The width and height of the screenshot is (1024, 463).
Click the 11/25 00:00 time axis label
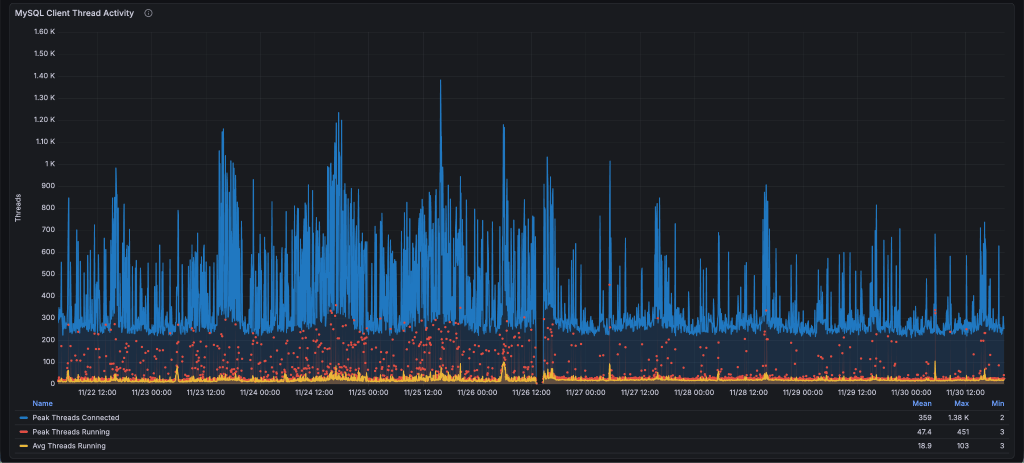coord(369,392)
